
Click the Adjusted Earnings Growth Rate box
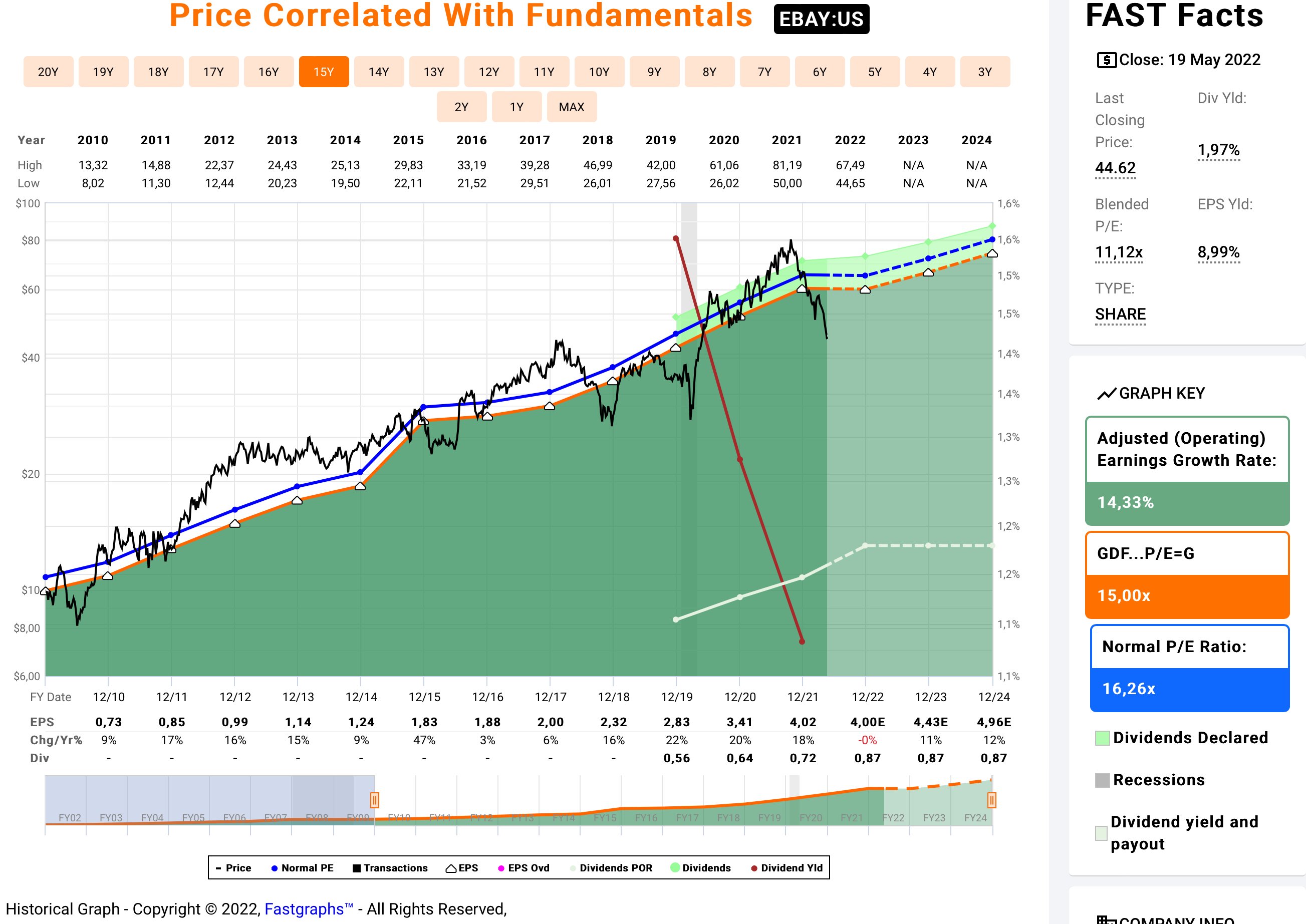pyautogui.click(x=1187, y=471)
